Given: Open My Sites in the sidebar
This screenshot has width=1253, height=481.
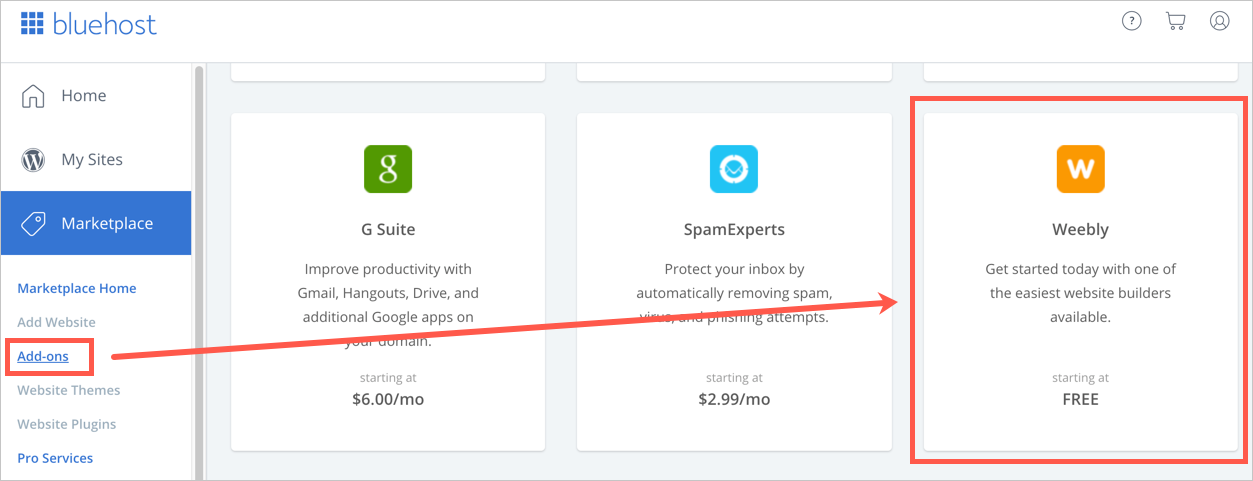Looking at the screenshot, I should click(x=92, y=160).
